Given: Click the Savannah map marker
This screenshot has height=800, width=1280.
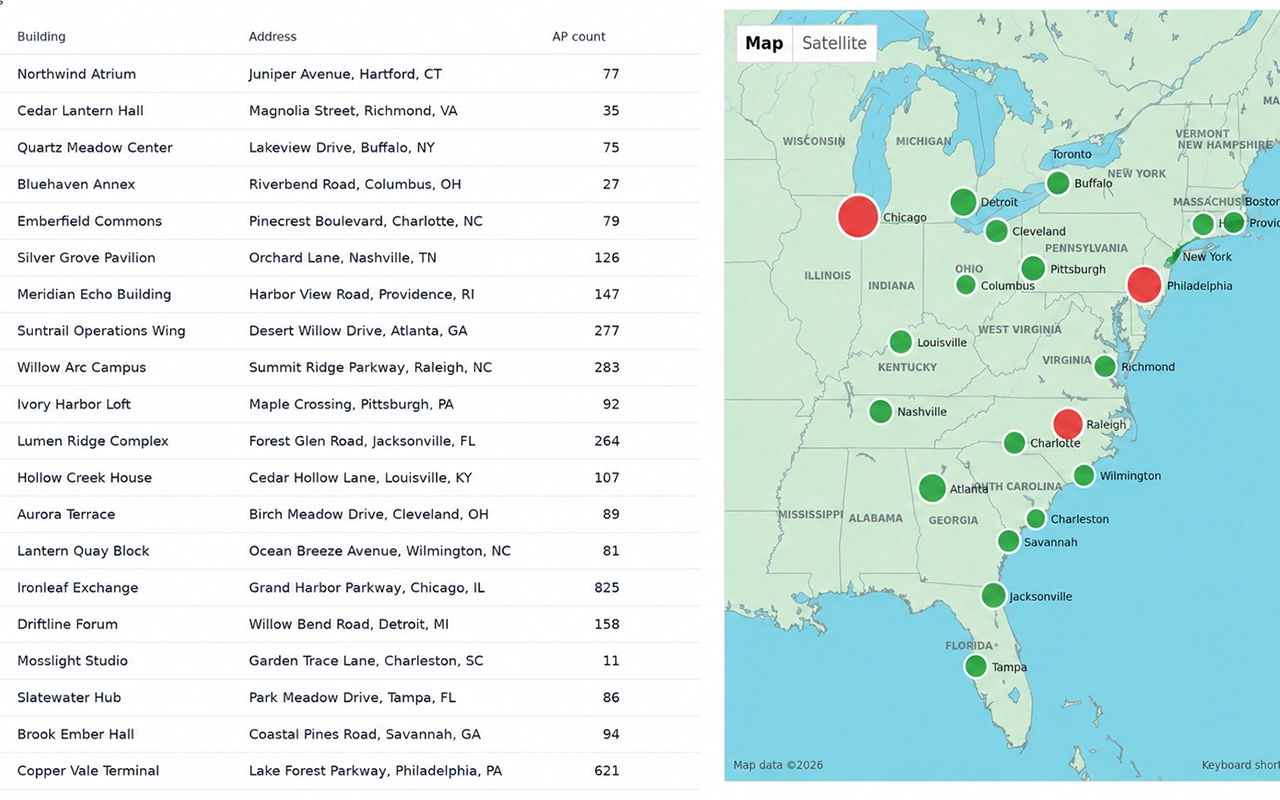Looking at the screenshot, I should coord(1009,541).
